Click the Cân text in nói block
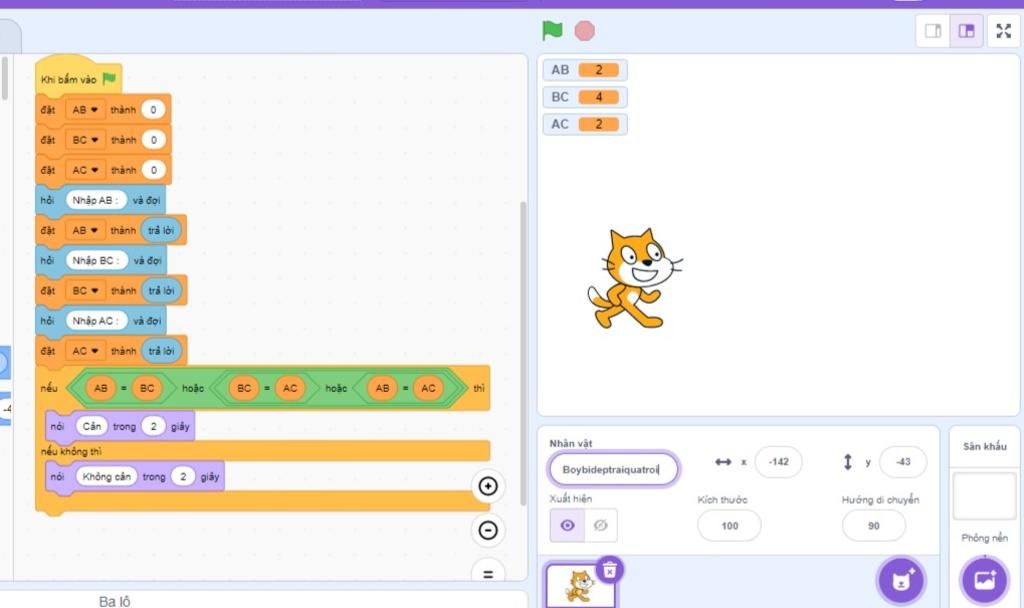1024x608 pixels. [x=91, y=426]
